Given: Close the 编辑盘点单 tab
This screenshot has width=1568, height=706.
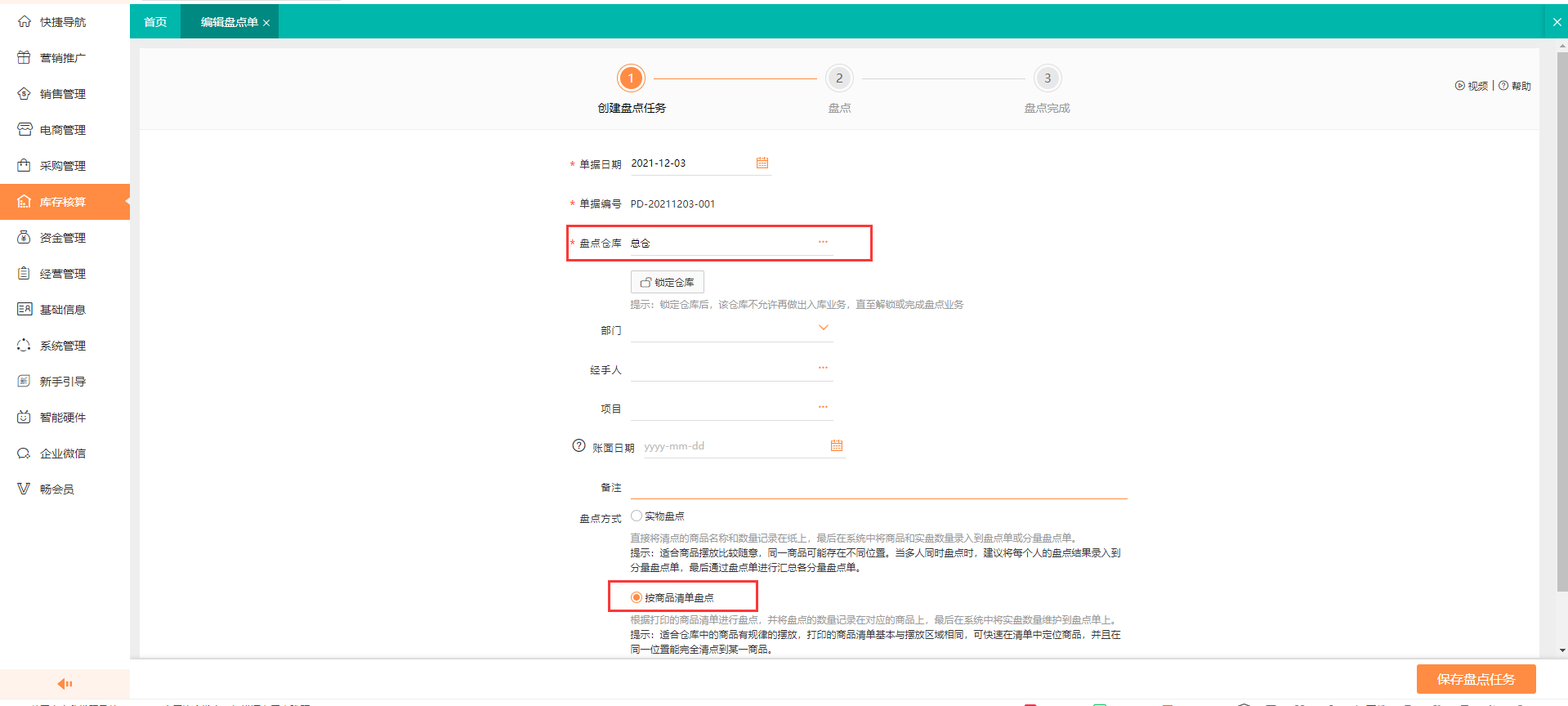Looking at the screenshot, I should [x=266, y=23].
